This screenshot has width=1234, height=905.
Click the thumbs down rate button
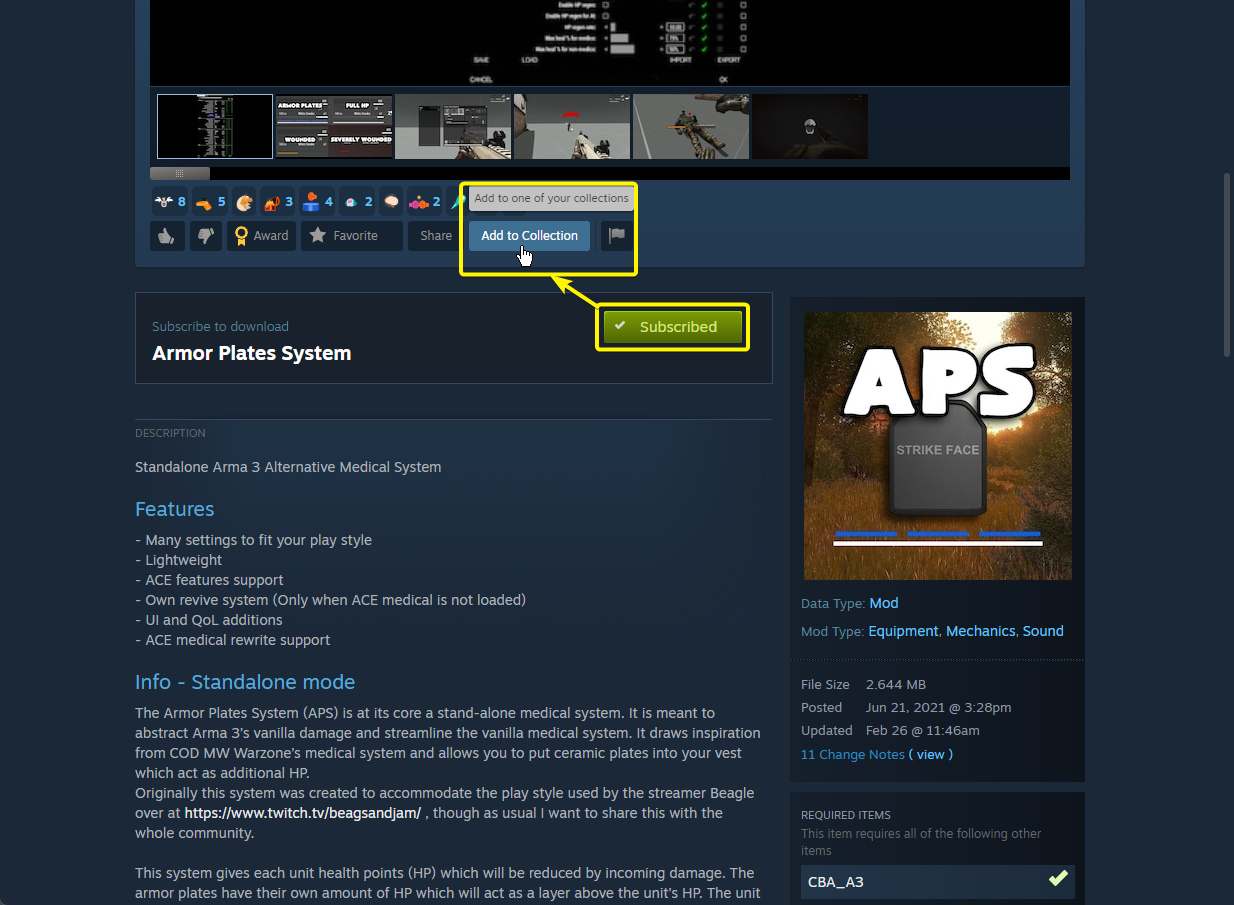205,236
